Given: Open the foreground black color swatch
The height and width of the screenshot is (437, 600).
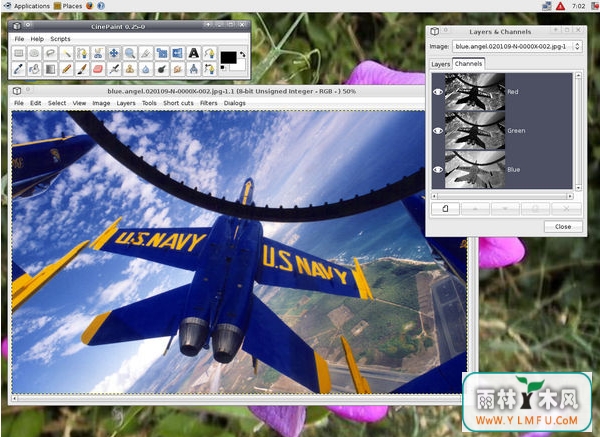Looking at the screenshot, I should click(x=228, y=57).
